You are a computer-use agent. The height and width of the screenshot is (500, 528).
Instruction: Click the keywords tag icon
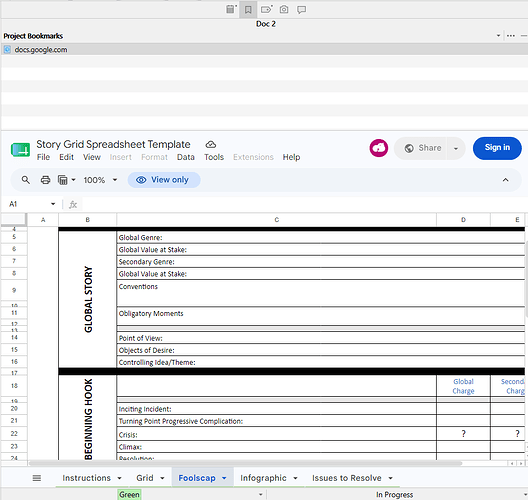(x=266, y=9)
